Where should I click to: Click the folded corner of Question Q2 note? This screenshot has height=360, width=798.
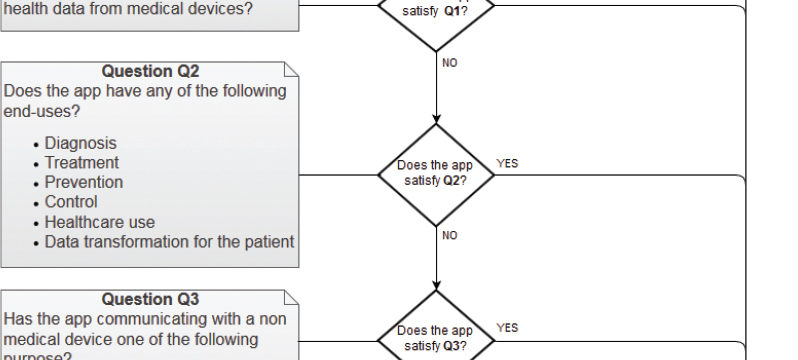point(292,69)
